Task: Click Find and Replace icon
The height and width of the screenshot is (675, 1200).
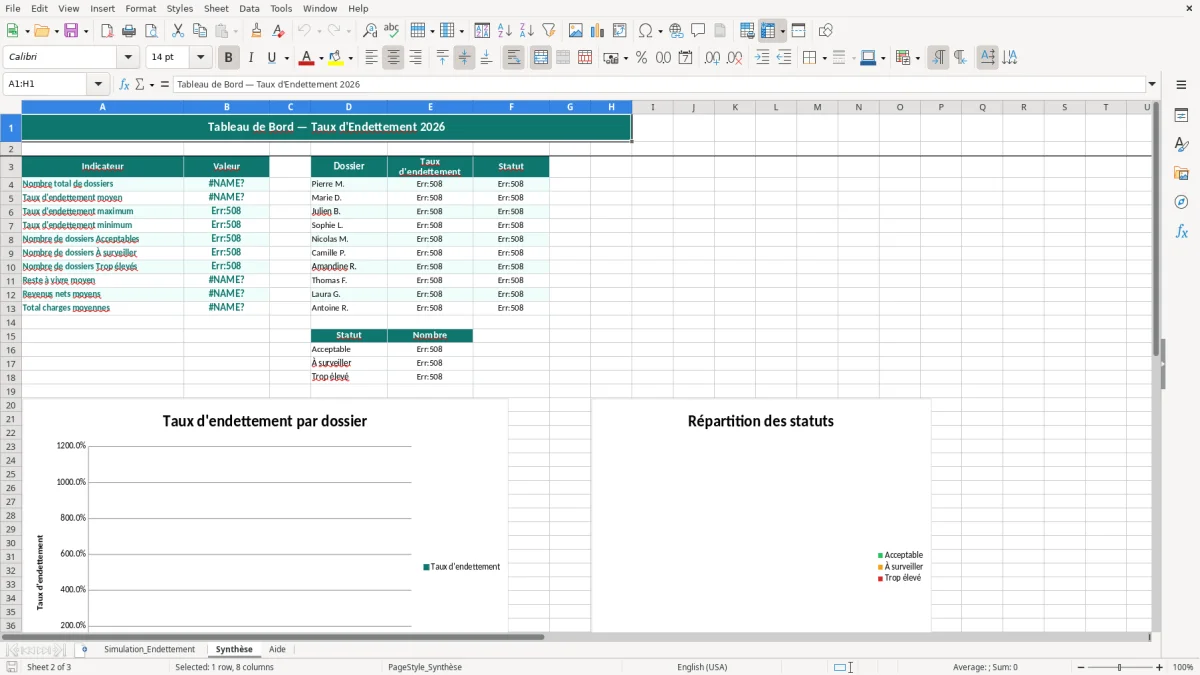Action: pyautogui.click(x=370, y=31)
